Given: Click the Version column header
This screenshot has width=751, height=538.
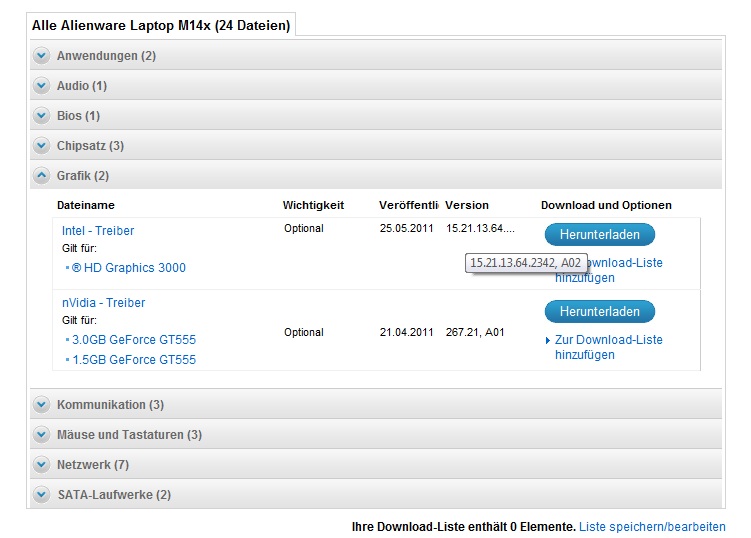Looking at the screenshot, I should 467,205.
